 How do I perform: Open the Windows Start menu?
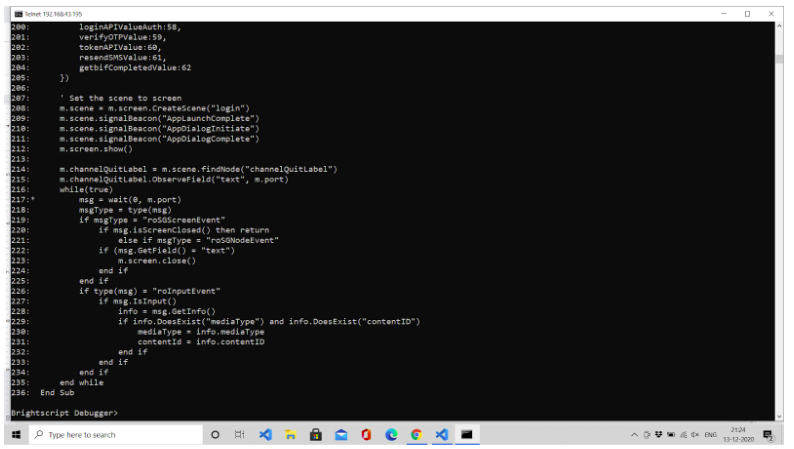point(16,434)
